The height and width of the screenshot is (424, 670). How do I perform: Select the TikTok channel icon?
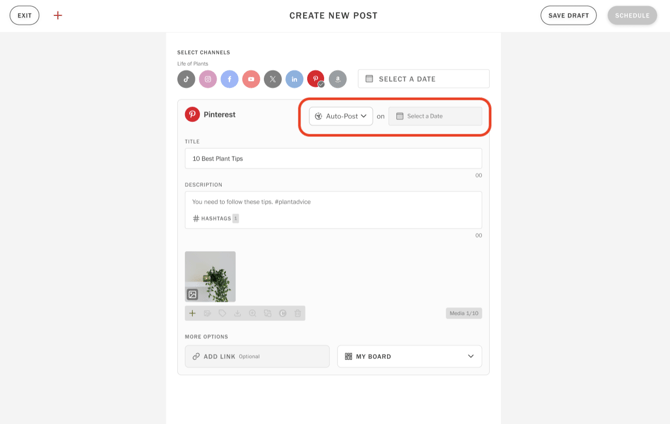point(186,79)
